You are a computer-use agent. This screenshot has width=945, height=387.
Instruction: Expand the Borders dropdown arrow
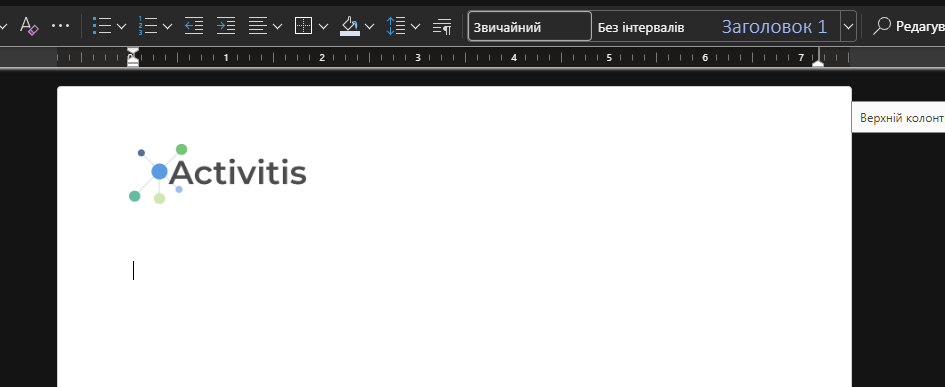[x=323, y=27]
